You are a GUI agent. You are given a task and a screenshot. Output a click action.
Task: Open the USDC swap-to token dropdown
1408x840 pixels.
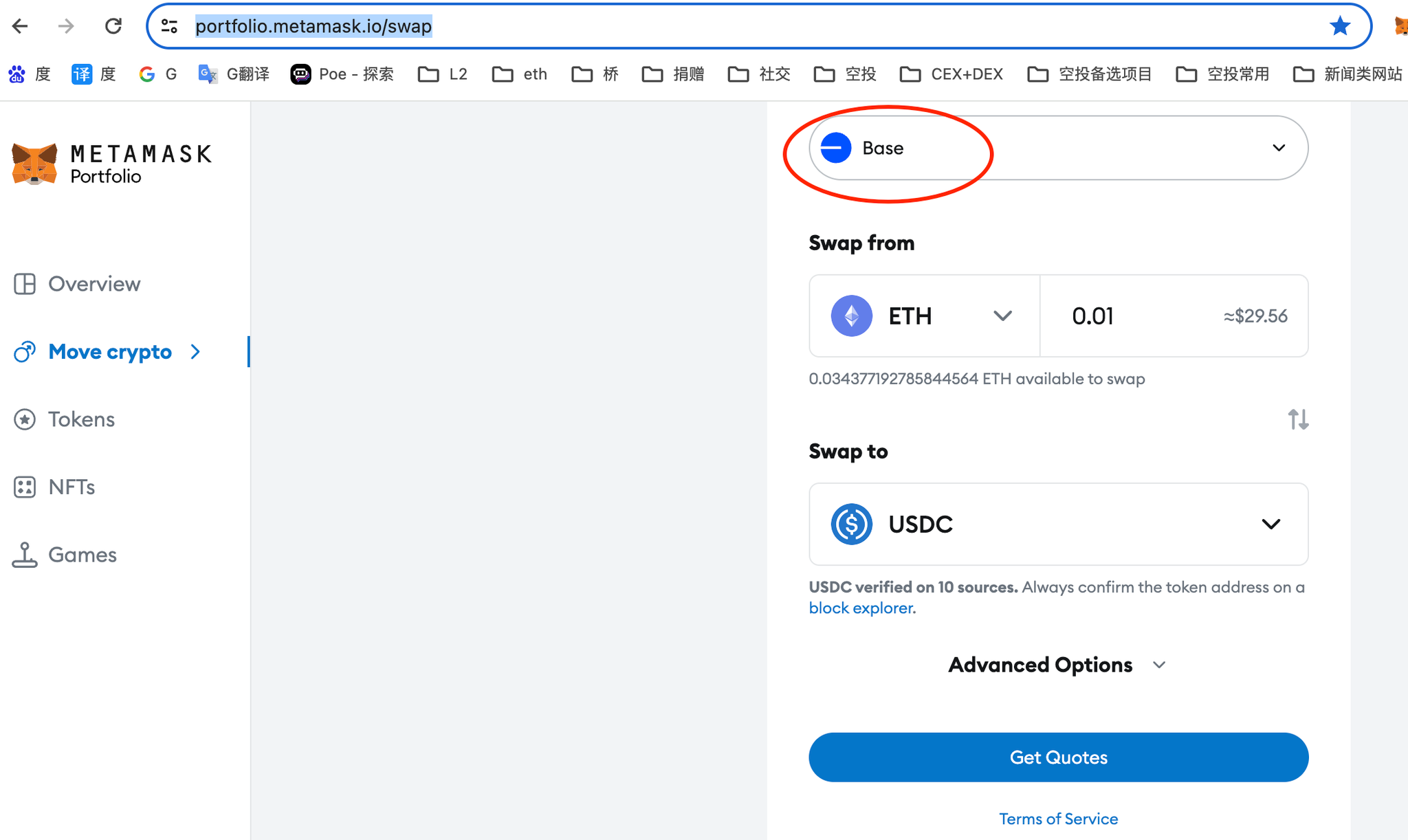[1058, 524]
